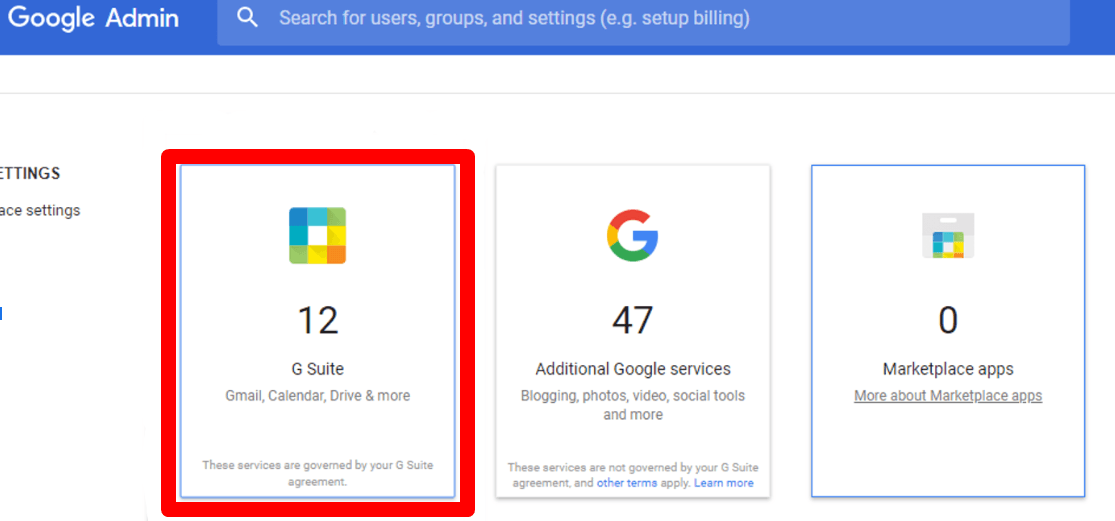This screenshot has width=1115, height=521.
Task: Open the G Suite colorful grid icon
Action: point(317,235)
